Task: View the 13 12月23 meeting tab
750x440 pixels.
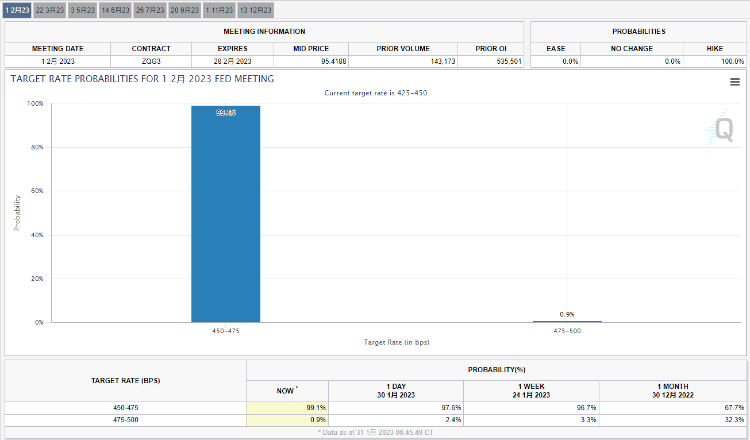Action: [x=254, y=9]
